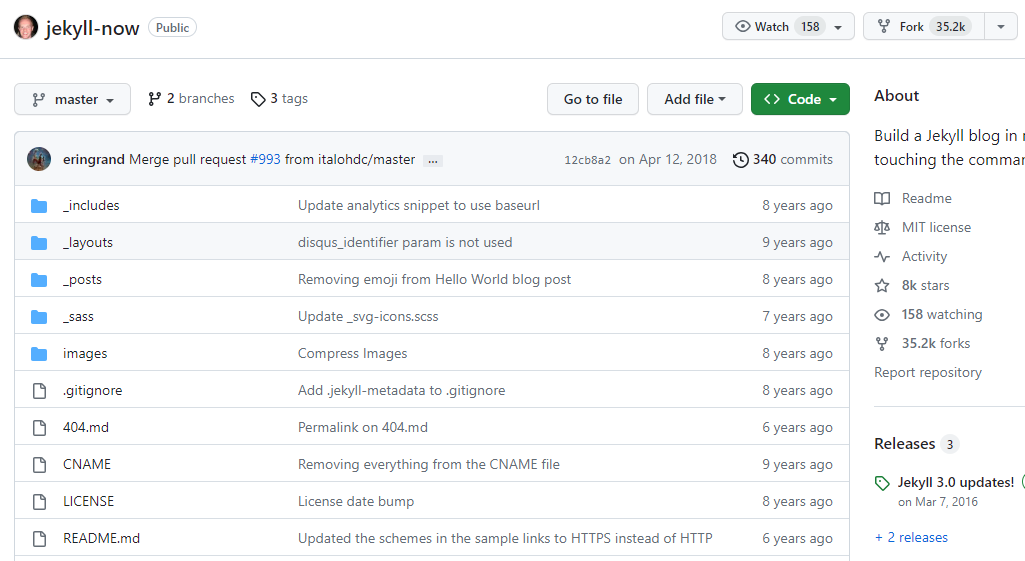Expand the commit message ellipsis button

coord(433,160)
